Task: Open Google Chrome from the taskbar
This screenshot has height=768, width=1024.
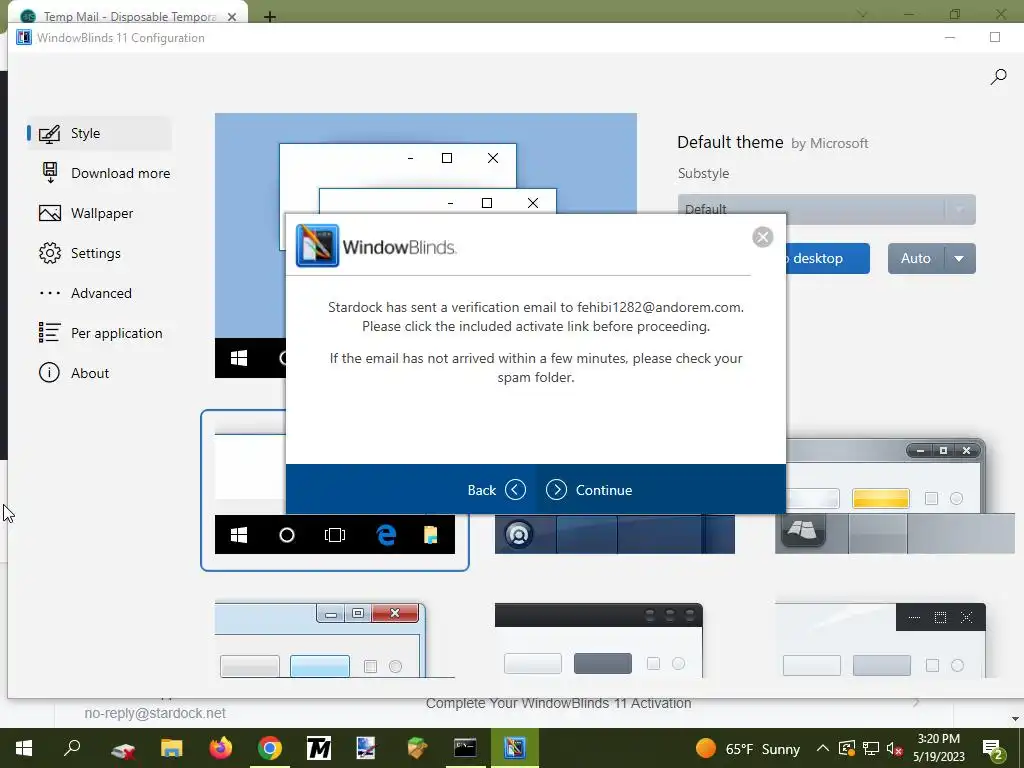Action: click(270, 748)
